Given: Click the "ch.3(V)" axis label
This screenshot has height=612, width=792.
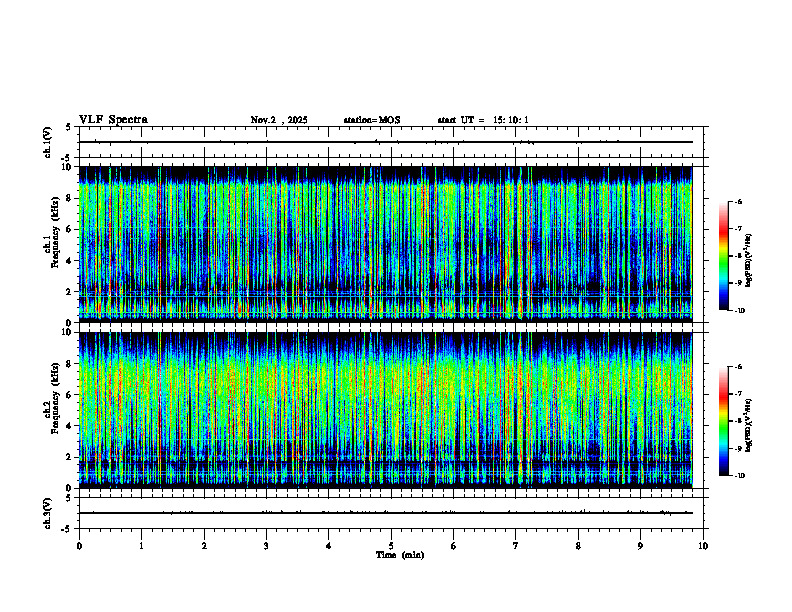Looking at the screenshot, I should pyautogui.click(x=48, y=513).
